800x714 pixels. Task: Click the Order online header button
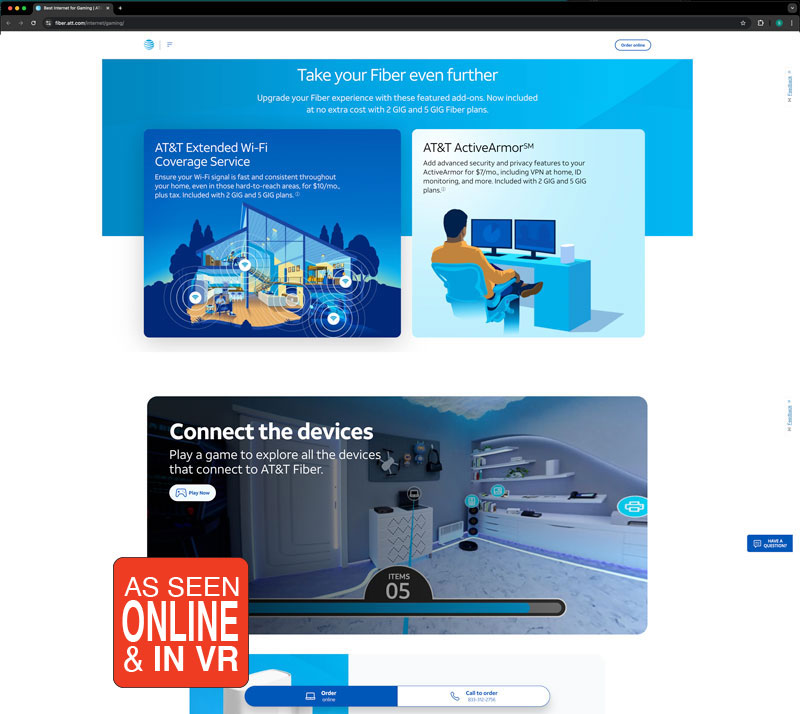click(x=633, y=45)
